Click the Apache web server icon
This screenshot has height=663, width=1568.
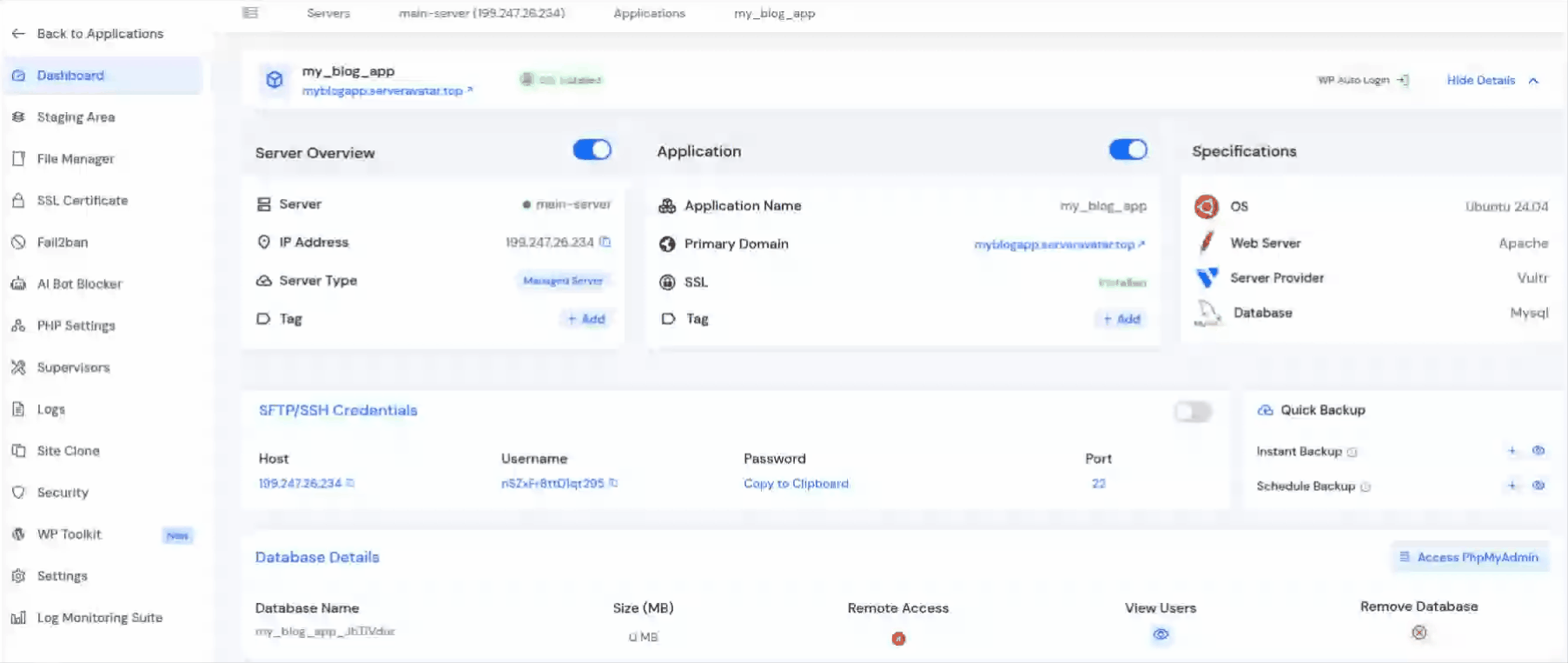(1207, 242)
